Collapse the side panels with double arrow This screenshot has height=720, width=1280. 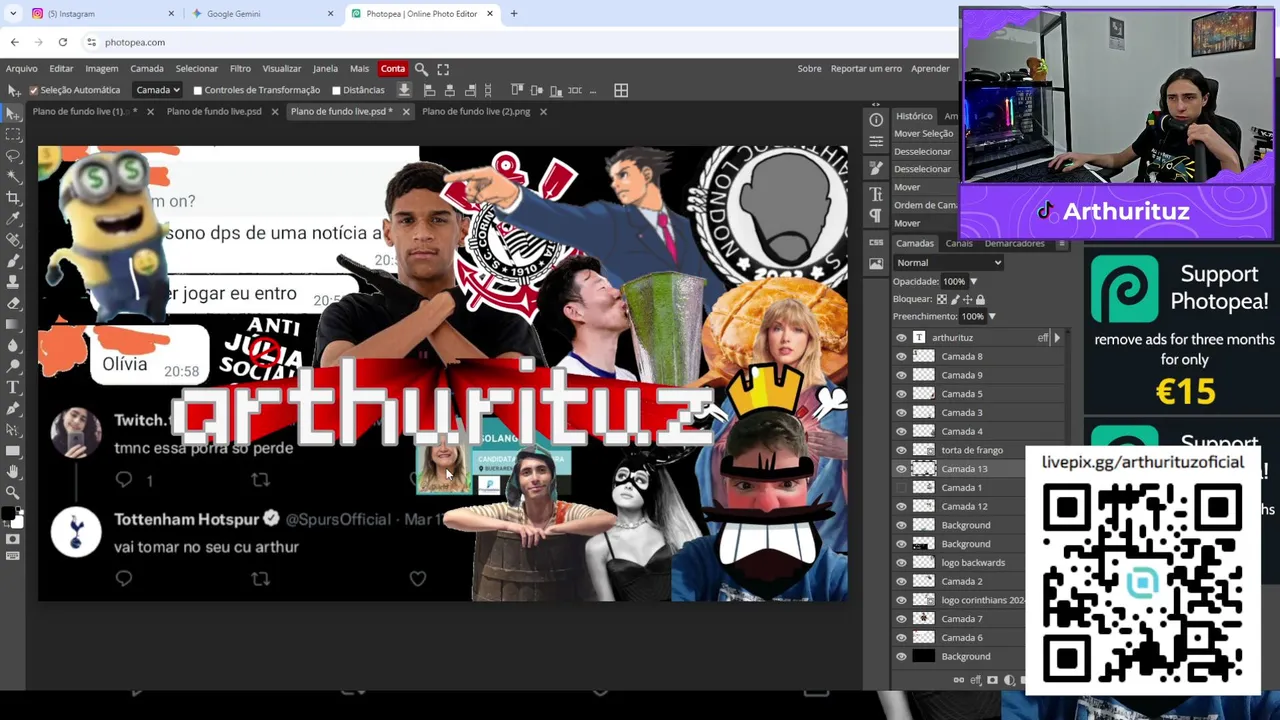tap(876, 104)
